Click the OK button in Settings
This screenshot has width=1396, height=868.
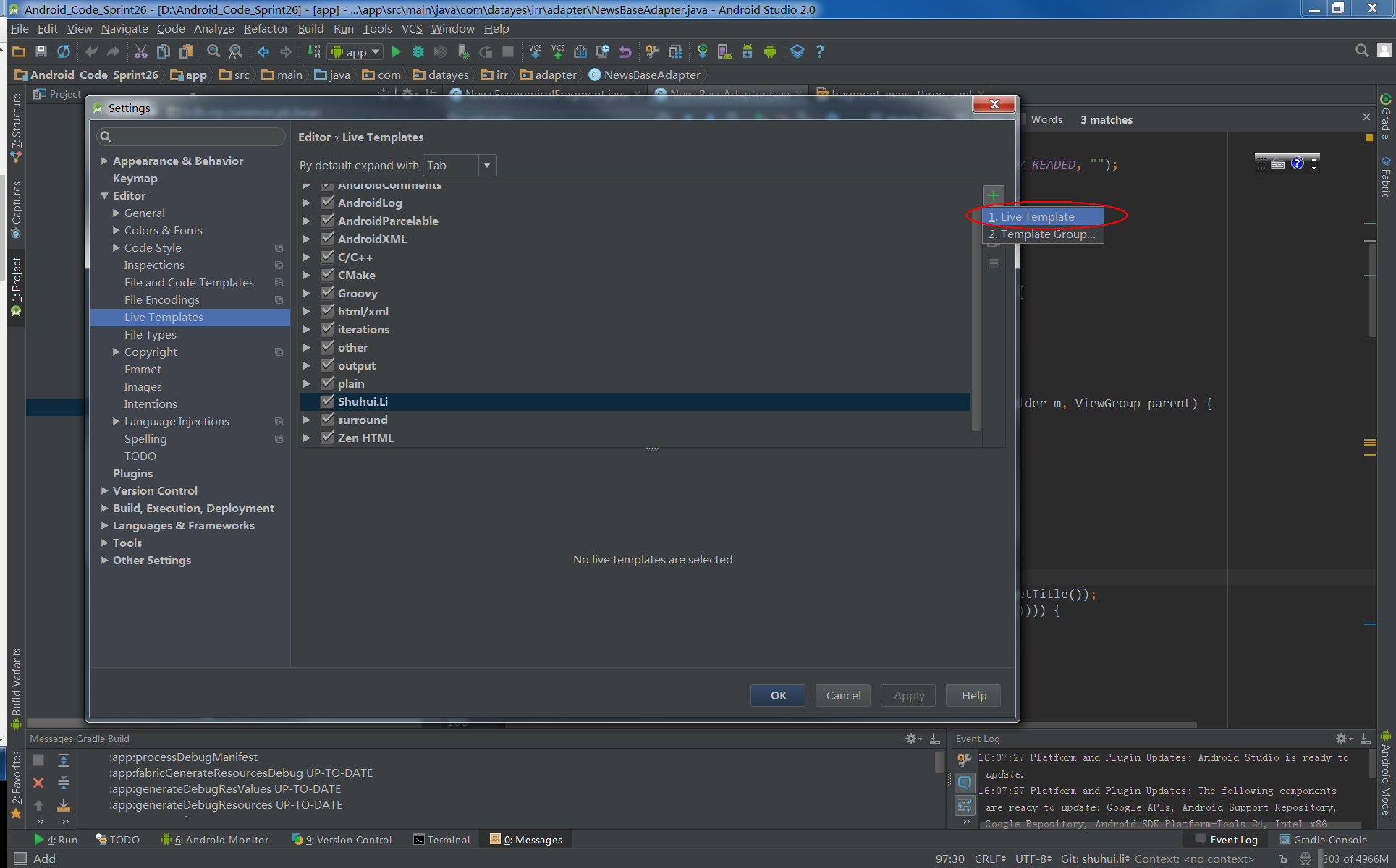point(778,695)
